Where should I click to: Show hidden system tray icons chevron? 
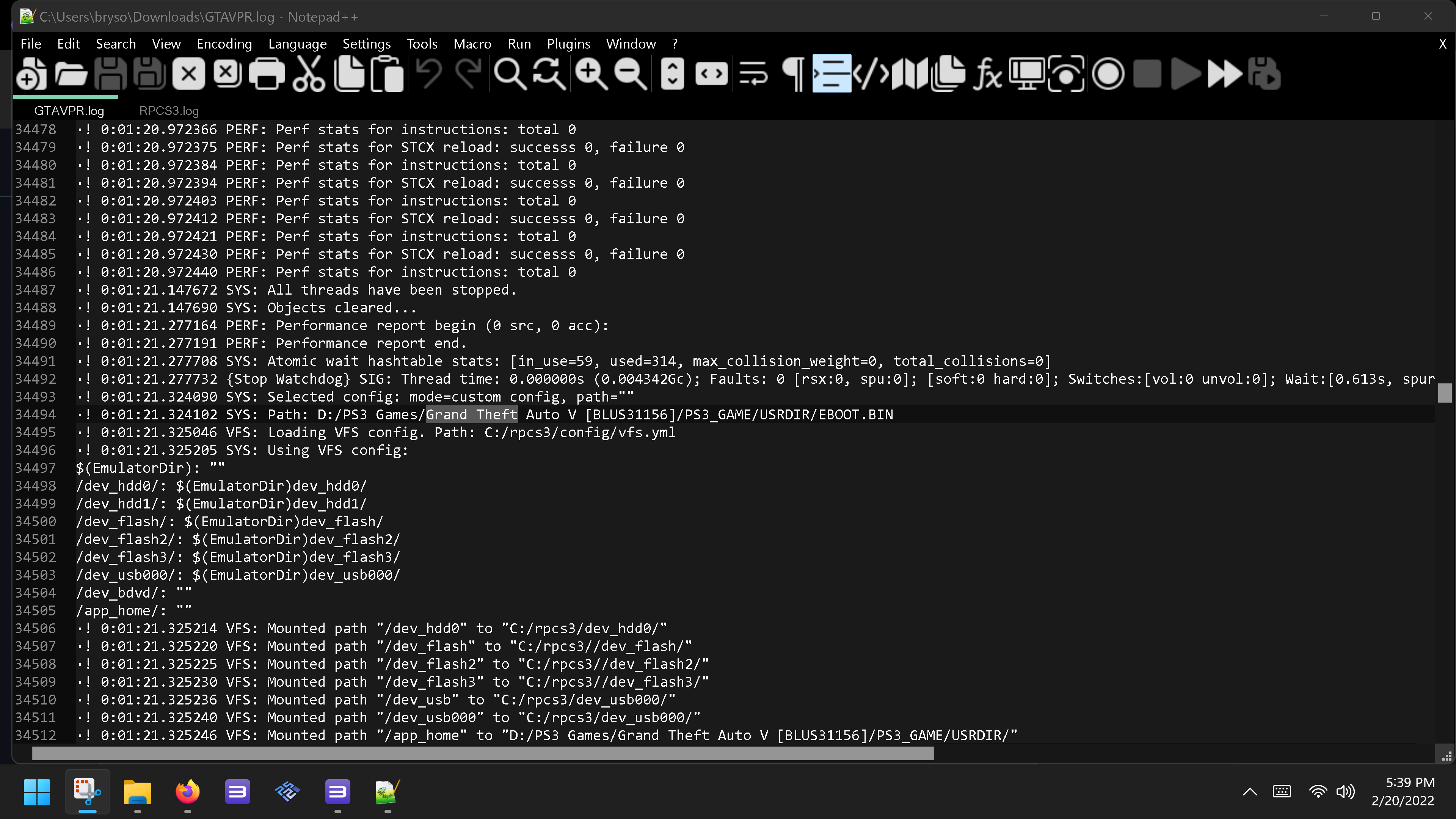pos(1250,791)
